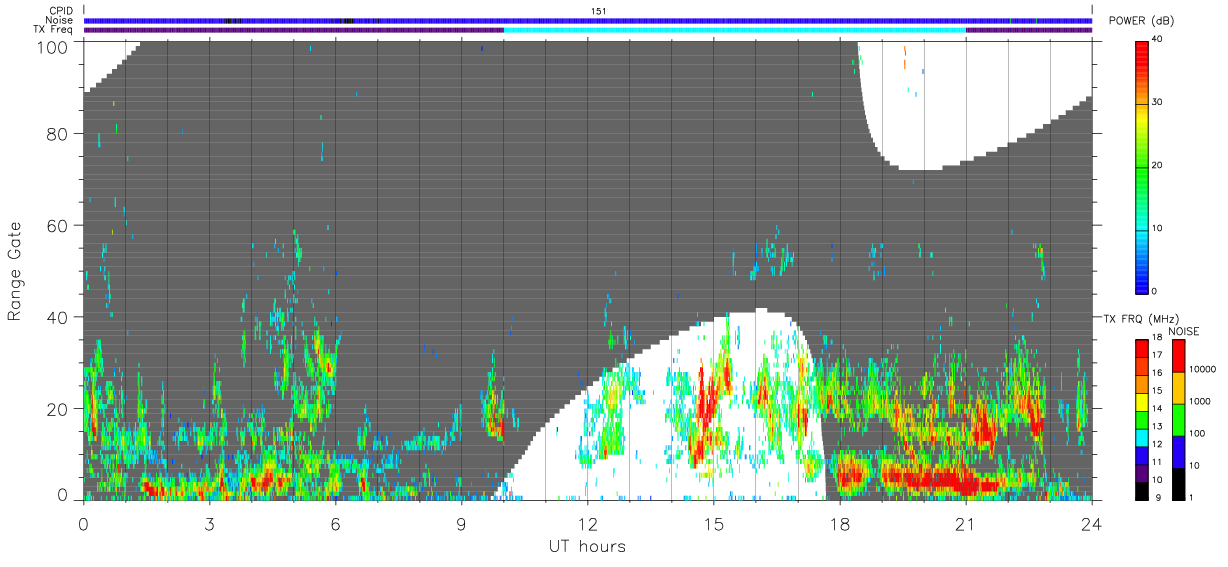Click the 10000 label on the noise scale
The width and height of the screenshot is (1228, 567).
(1203, 369)
